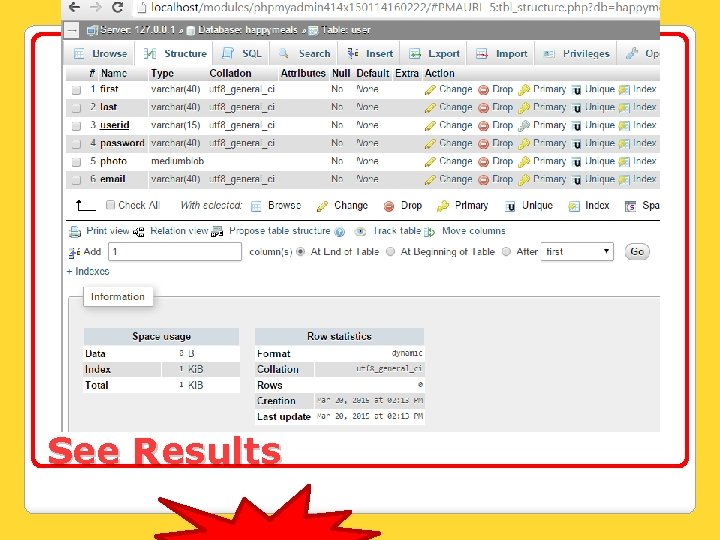The image size is (720, 540).
Task: Open the Search tab
Action: click(304, 54)
